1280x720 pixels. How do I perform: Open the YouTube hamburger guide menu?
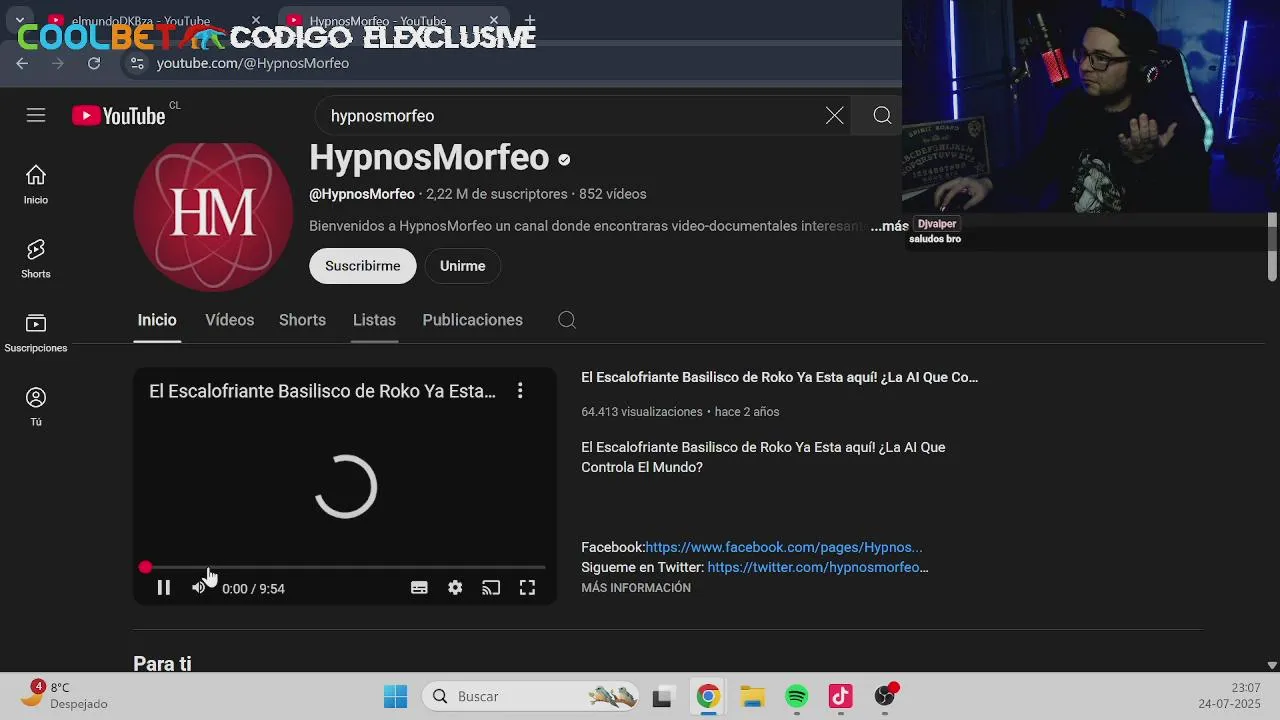36,116
